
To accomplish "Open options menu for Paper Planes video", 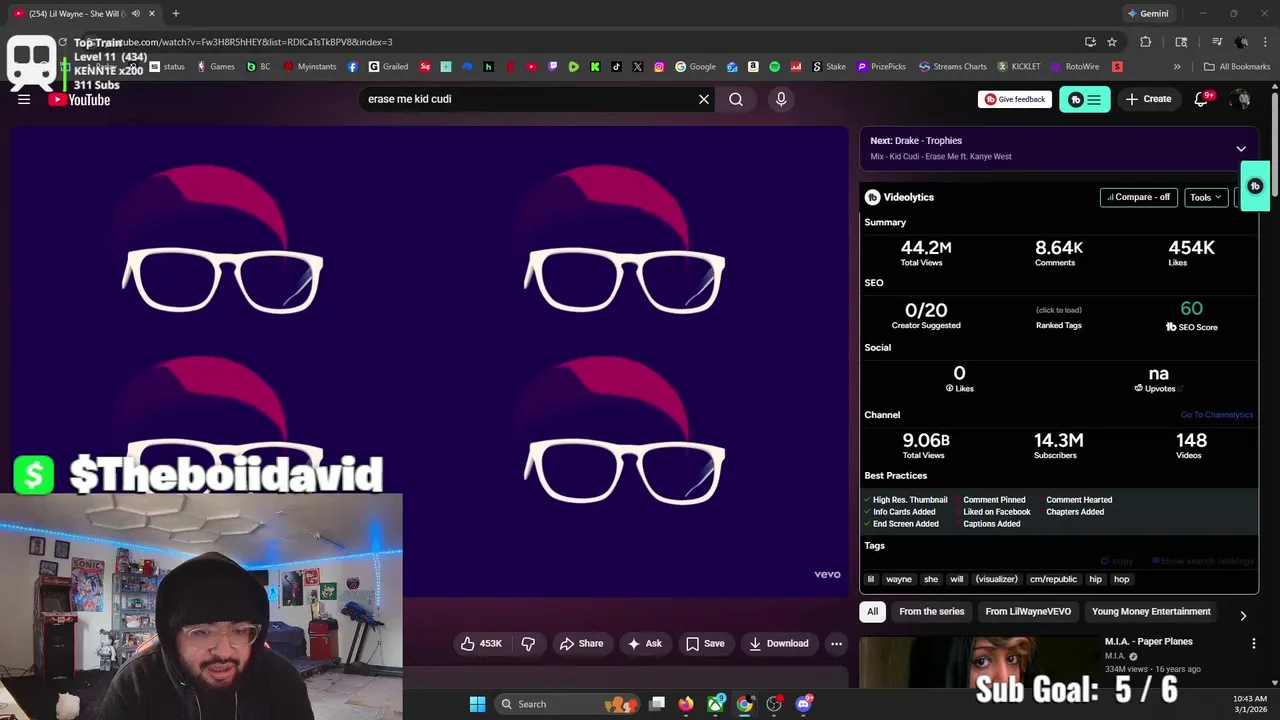I will [x=1253, y=644].
